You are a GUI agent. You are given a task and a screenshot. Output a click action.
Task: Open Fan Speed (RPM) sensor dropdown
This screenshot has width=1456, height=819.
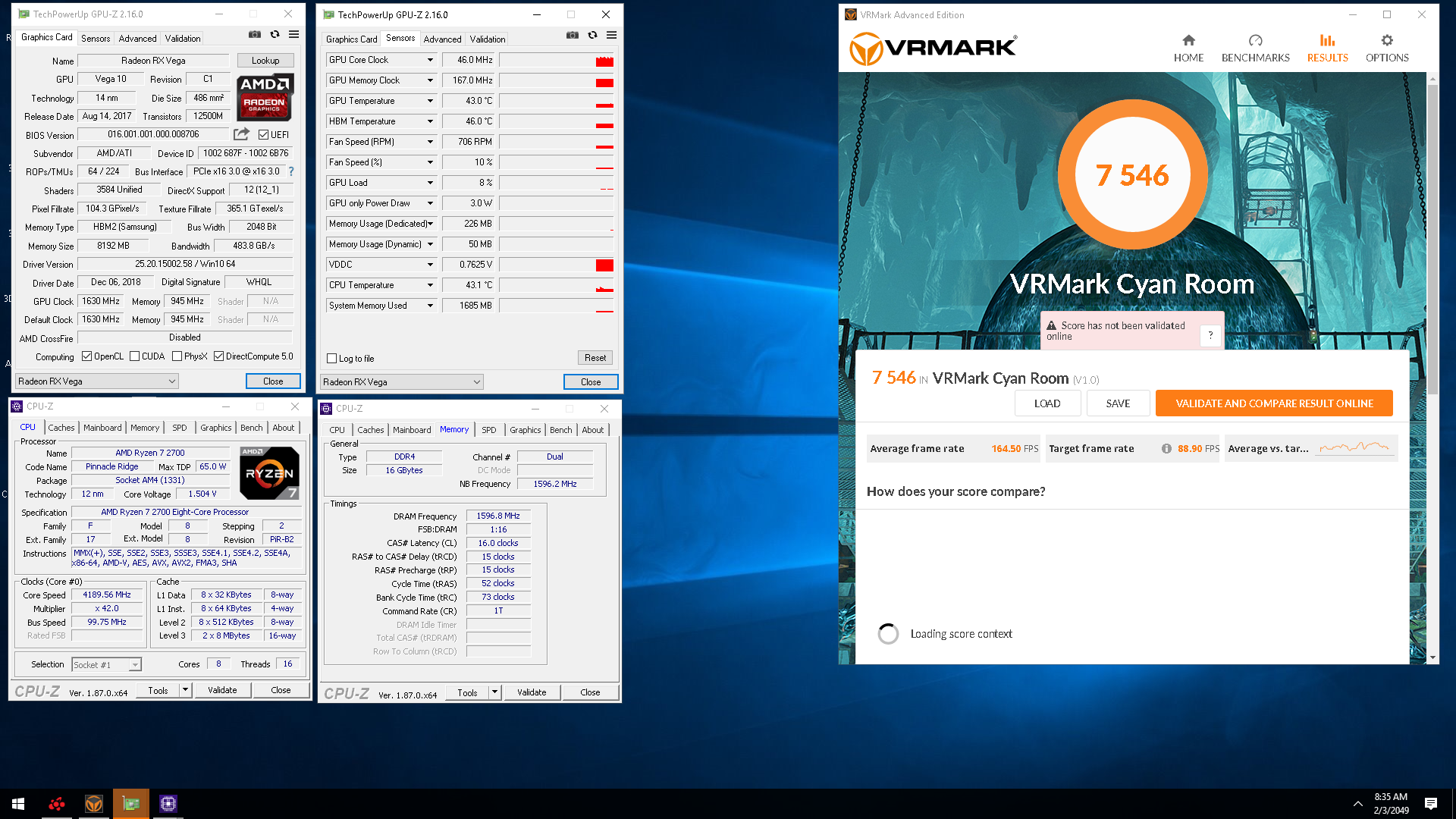pyautogui.click(x=430, y=142)
